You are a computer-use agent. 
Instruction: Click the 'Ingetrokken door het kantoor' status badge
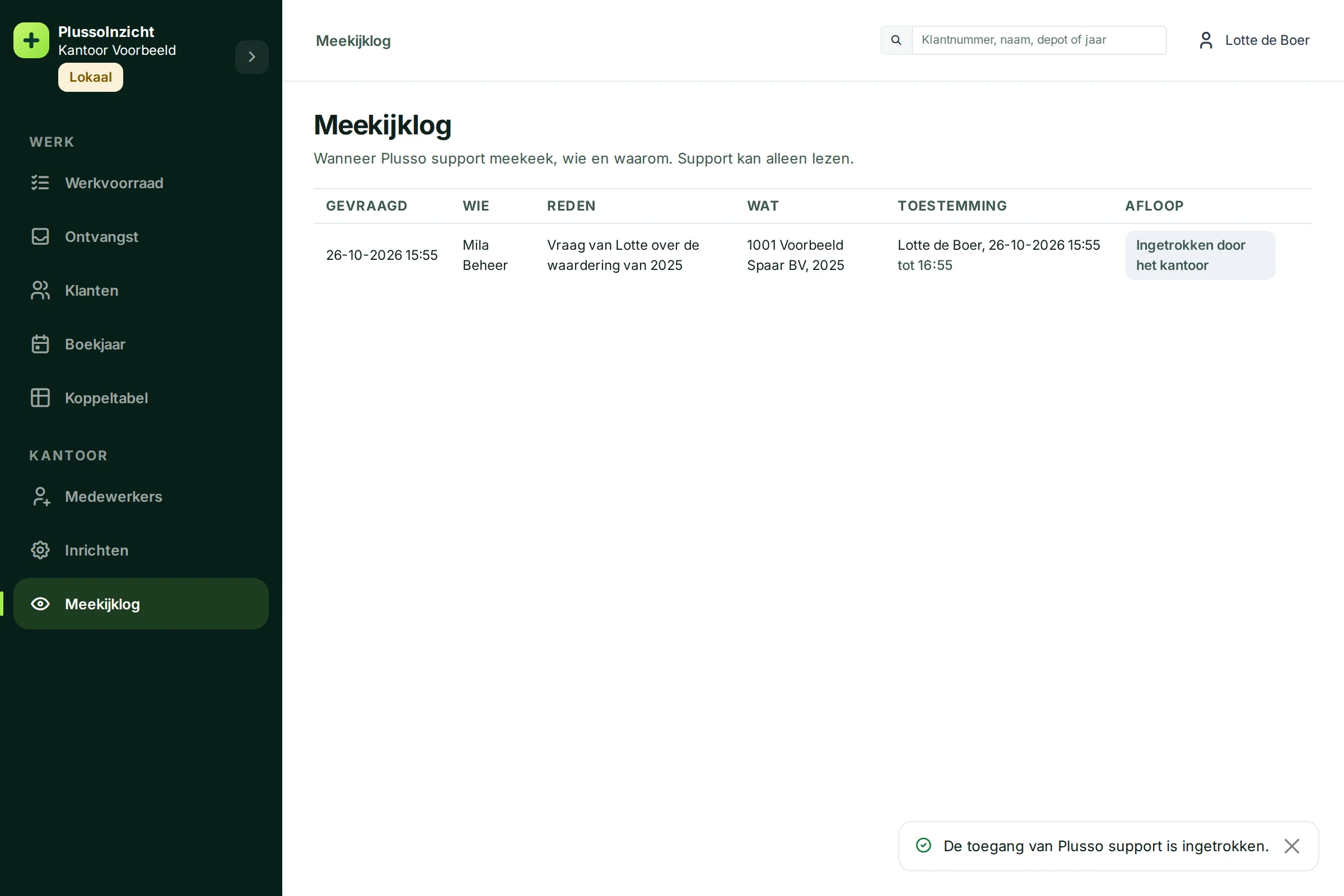[1200, 255]
